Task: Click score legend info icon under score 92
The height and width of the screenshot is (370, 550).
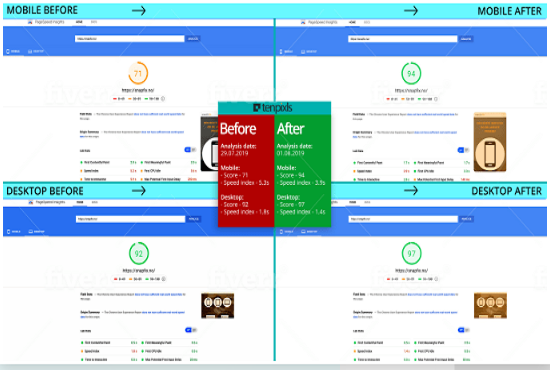Action: coord(163,279)
